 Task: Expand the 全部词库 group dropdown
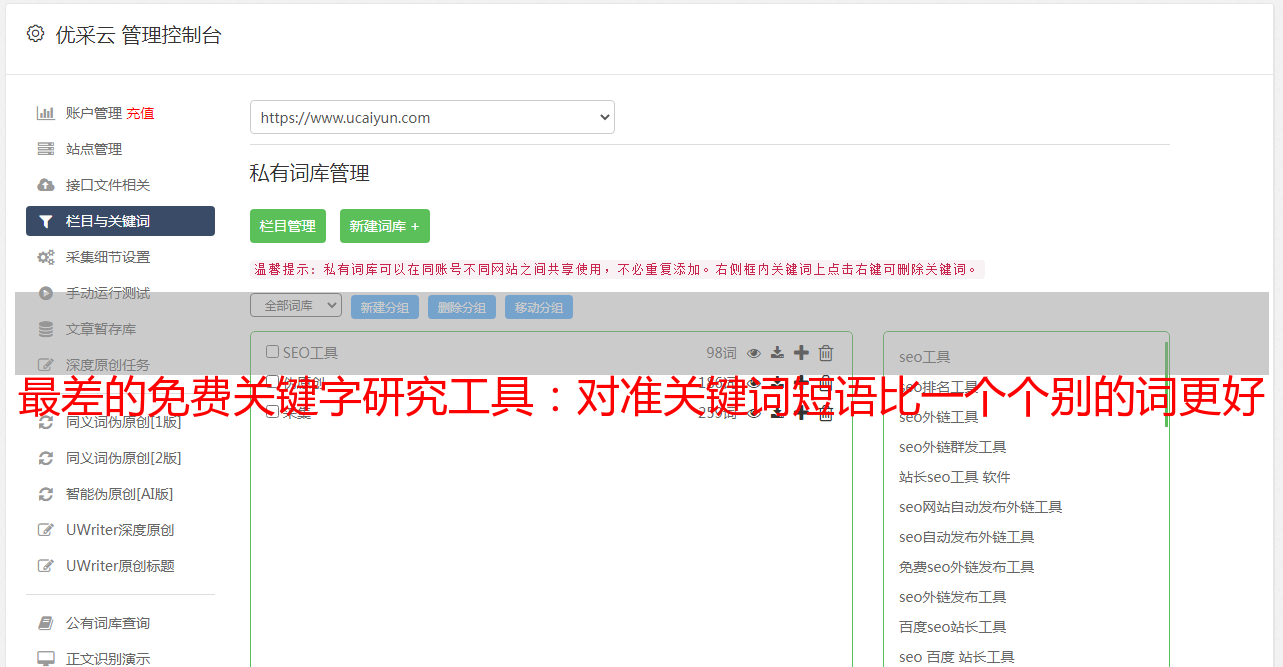[296, 305]
